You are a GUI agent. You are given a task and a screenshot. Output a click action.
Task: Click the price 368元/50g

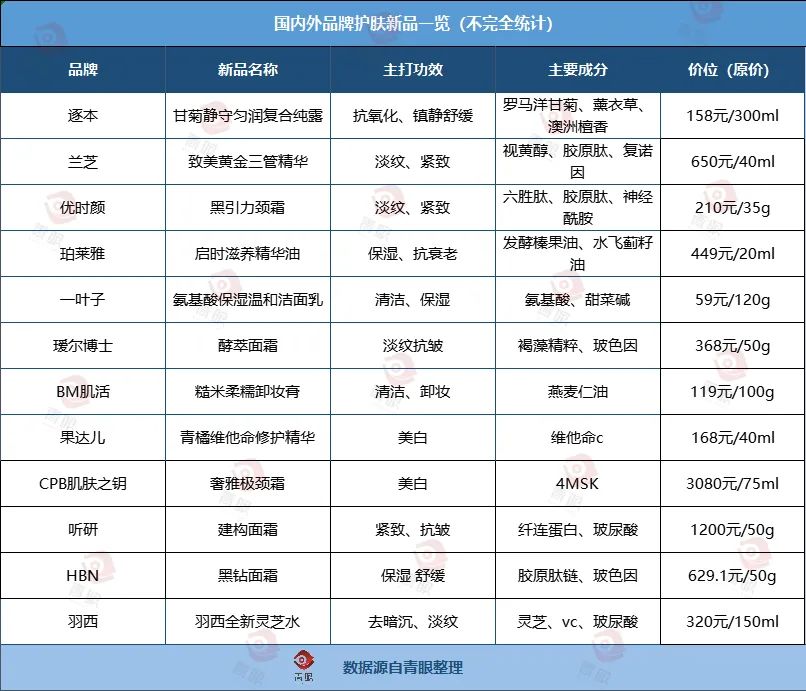point(732,346)
